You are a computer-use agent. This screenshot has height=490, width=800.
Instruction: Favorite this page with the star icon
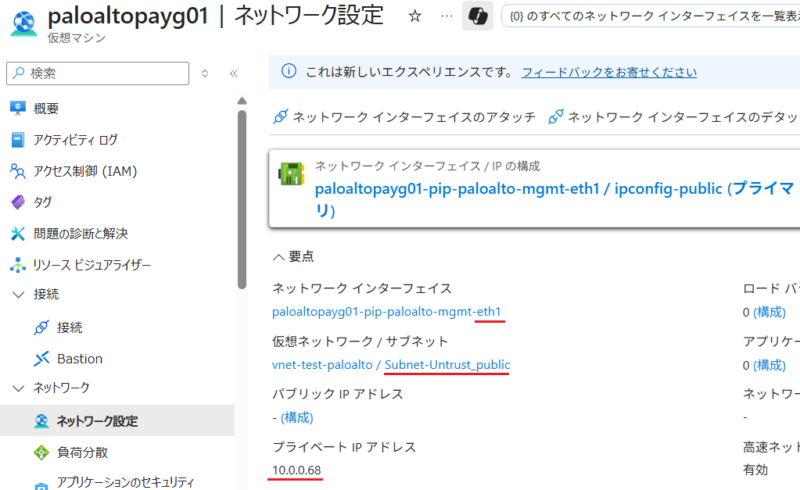coord(415,16)
